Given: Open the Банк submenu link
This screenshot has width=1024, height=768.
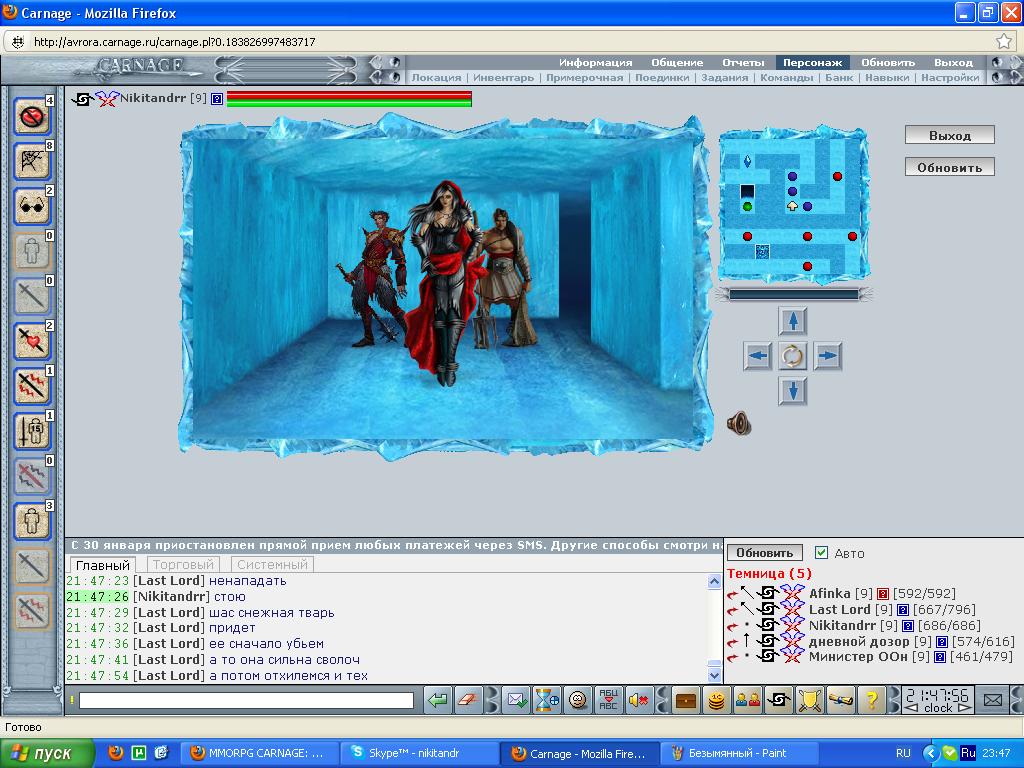Looking at the screenshot, I should tap(839, 78).
